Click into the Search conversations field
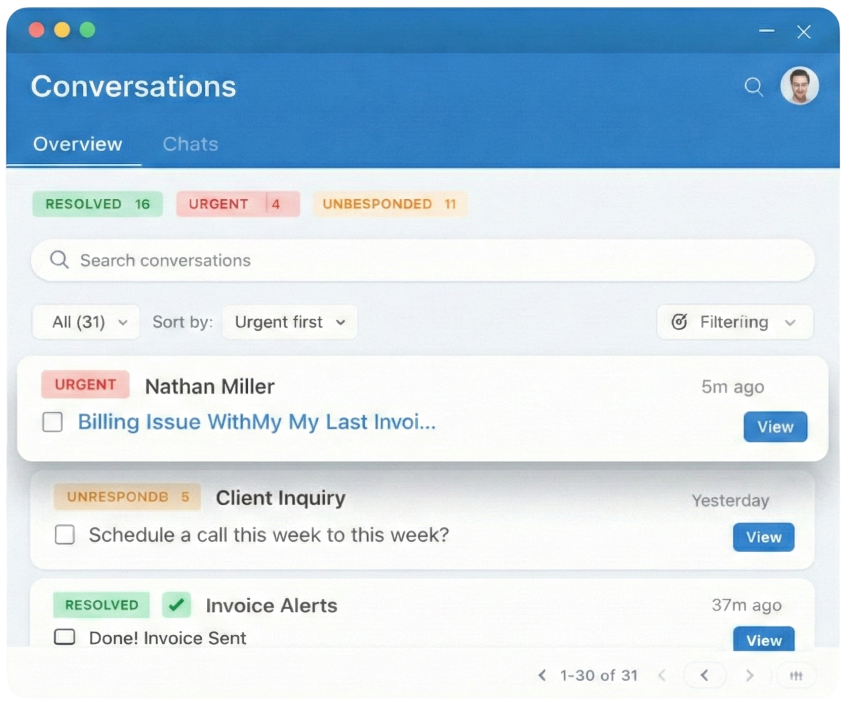The width and height of the screenshot is (842, 704). pyautogui.click(x=423, y=260)
